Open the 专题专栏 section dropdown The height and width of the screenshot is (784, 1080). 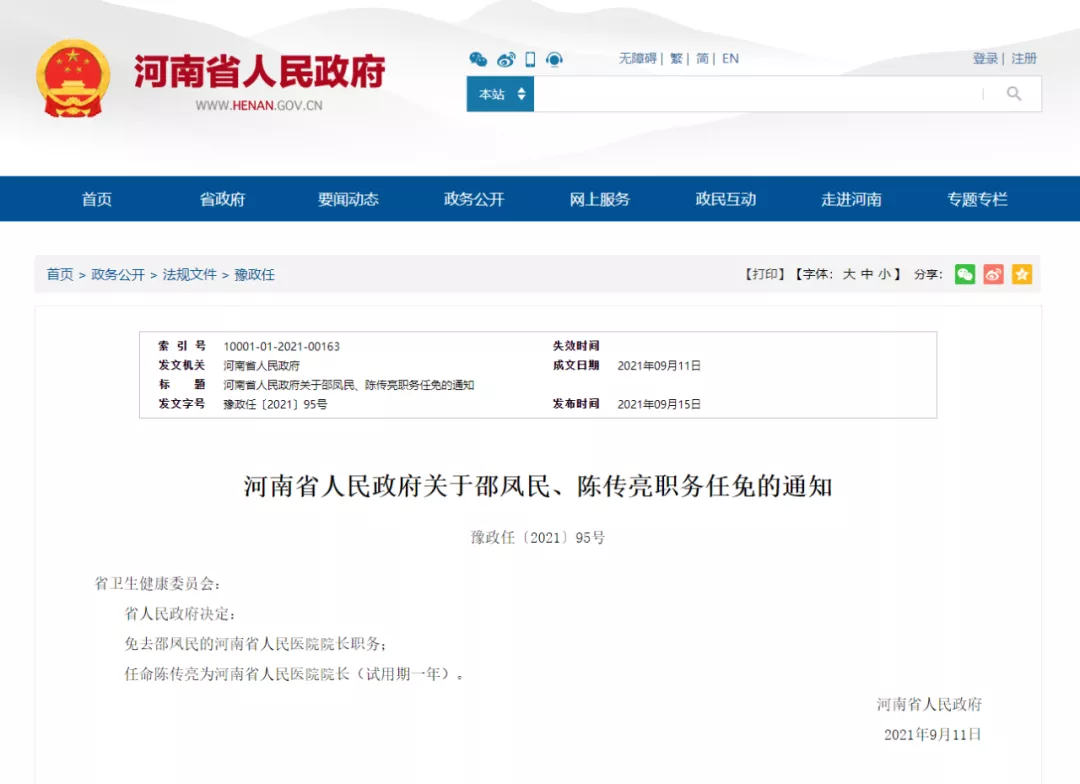(976, 199)
